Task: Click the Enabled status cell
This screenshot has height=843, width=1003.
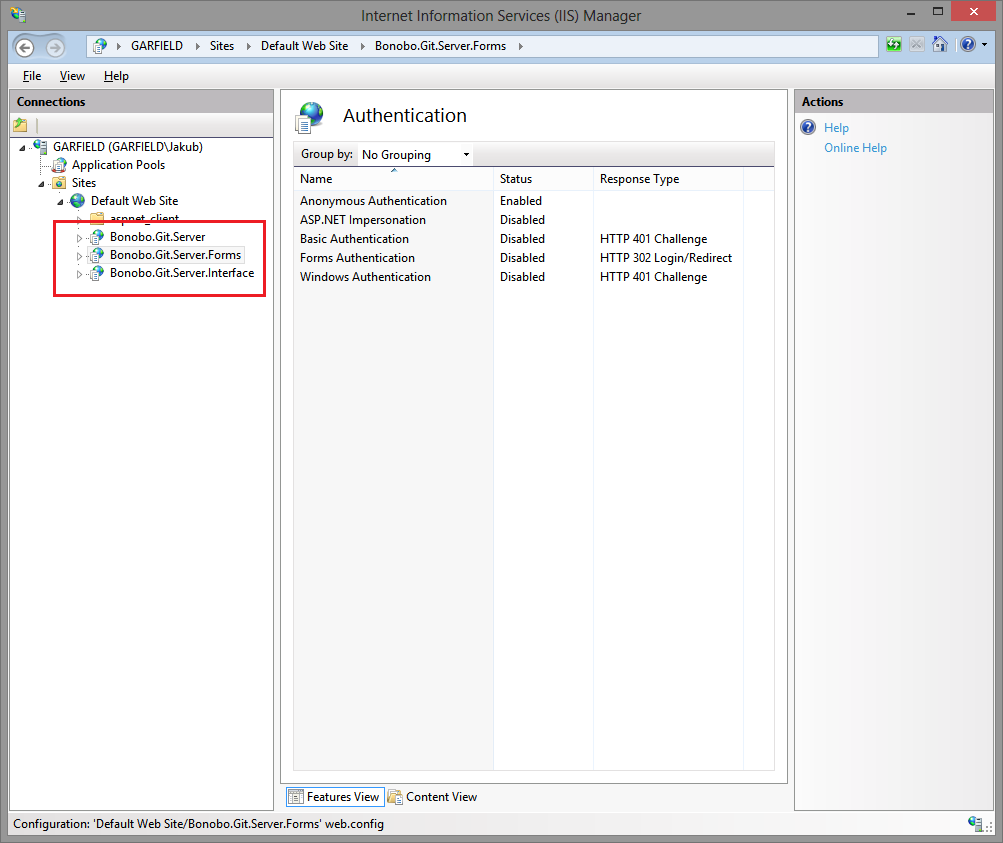Action: 521,201
